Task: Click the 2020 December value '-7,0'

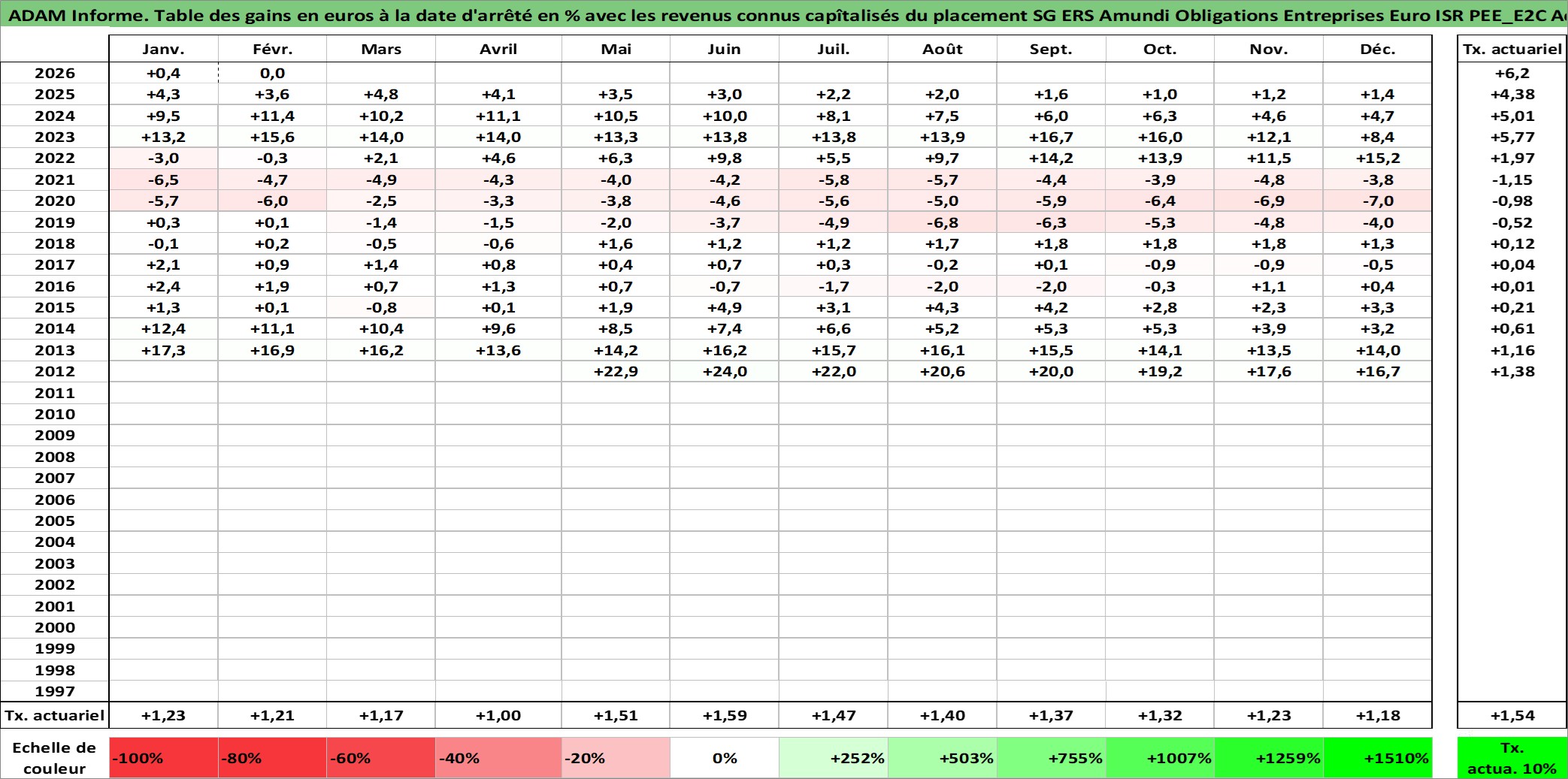Action: pyautogui.click(x=1377, y=201)
